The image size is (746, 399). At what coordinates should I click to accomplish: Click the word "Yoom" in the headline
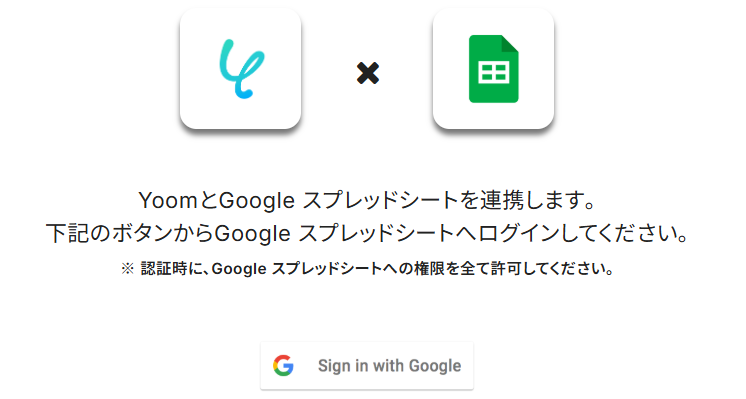pos(168,200)
